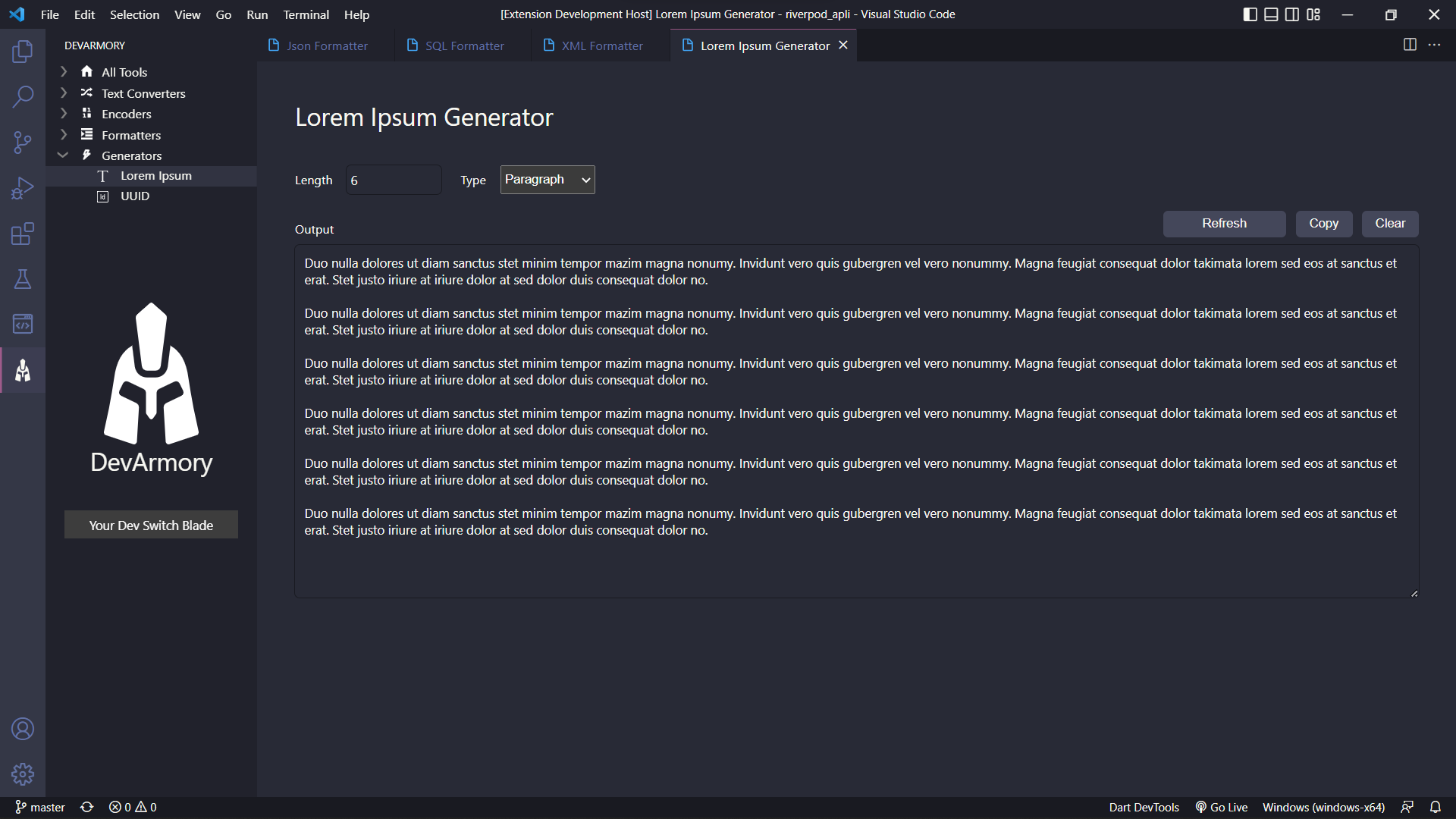Open the Extensions view
The image size is (1456, 819).
[23, 234]
